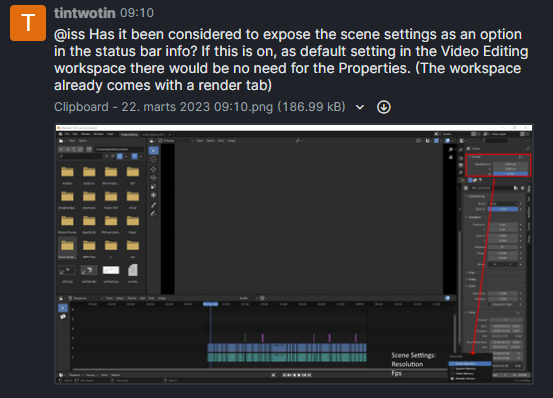Viewport: 553px width, 398px height.
Task: Toggle Blender Version in status bar menu
Action: 470,378
